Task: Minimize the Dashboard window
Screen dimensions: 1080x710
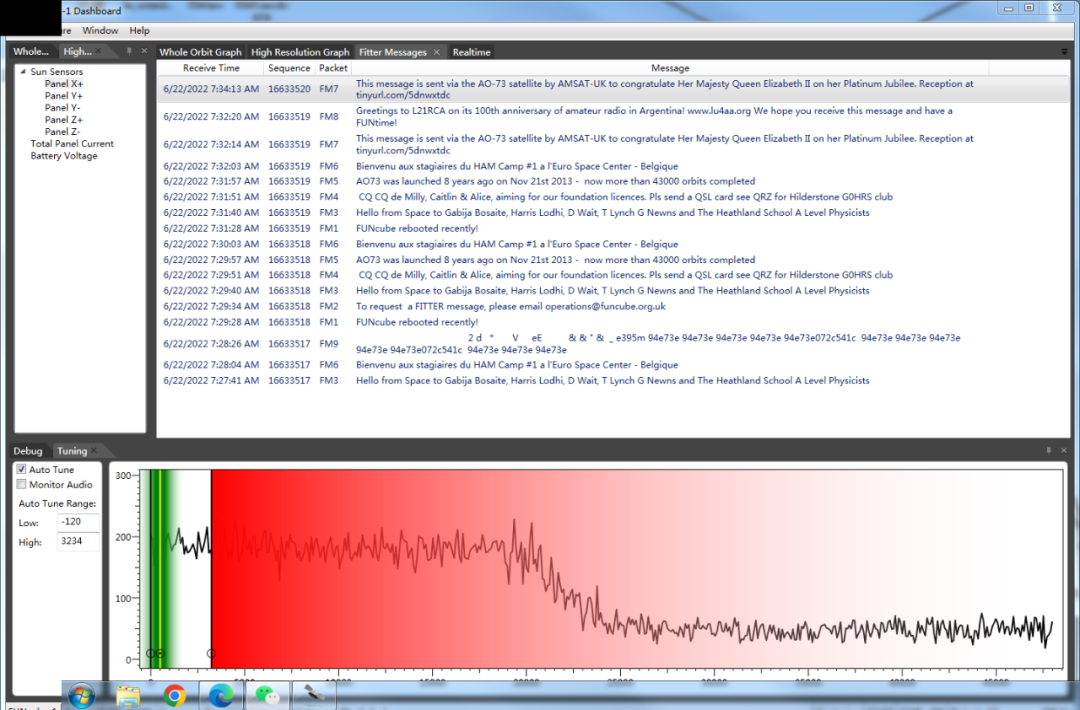Action: click(x=1008, y=8)
